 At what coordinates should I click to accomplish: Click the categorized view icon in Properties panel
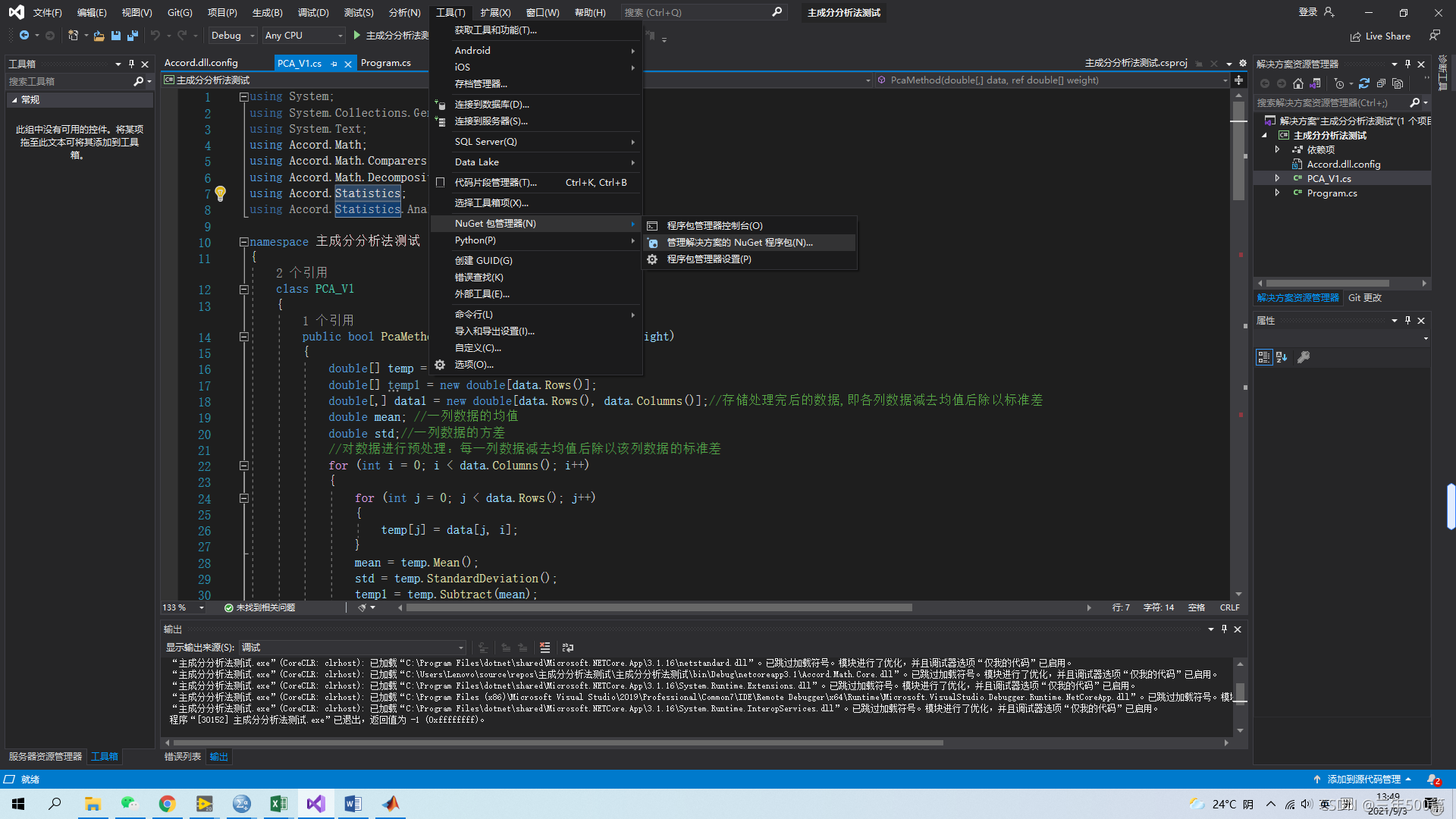point(1263,357)
